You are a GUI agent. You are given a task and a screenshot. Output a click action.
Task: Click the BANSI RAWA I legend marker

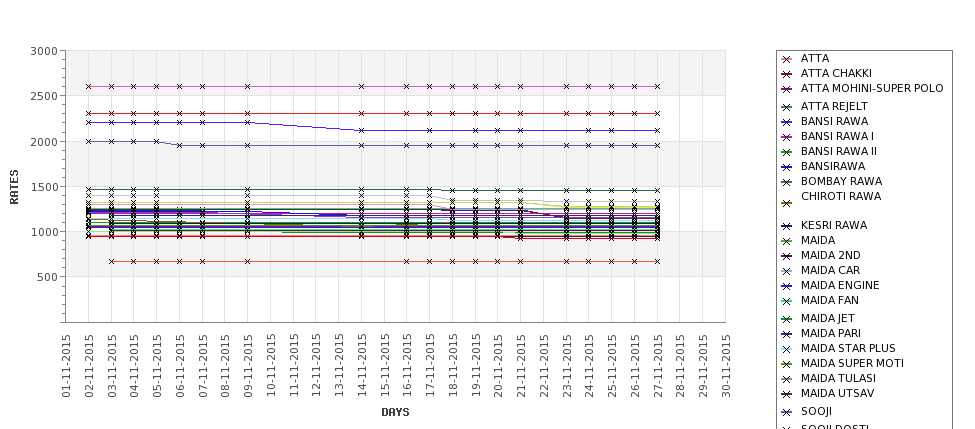pyautogui.click(x=787, y=137)
